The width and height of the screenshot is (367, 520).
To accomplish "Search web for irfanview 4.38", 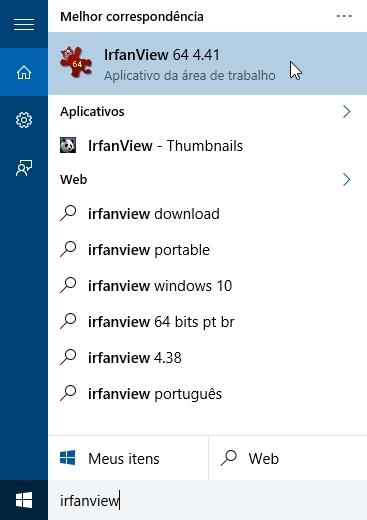I will click(207, 358).
